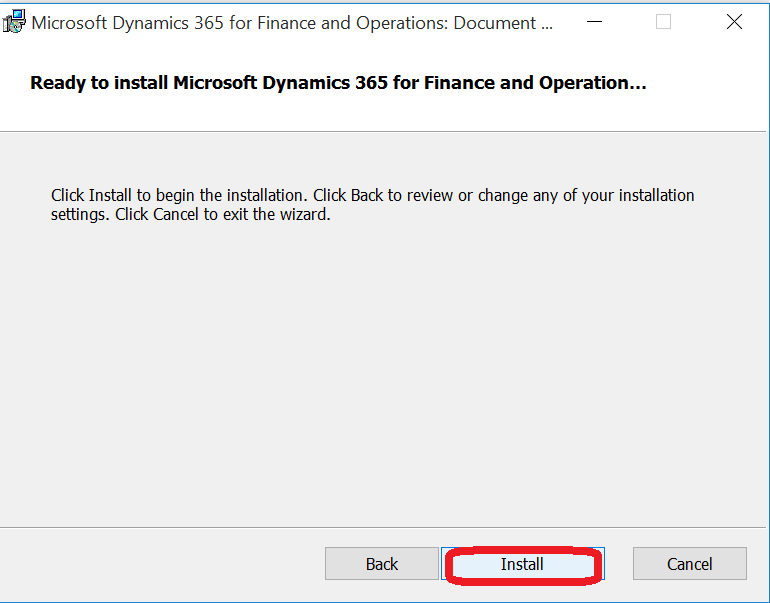This screenshot has height=603, width=770.
Task: Go to the previous step with Back
Action: click(x=381, y=564)
